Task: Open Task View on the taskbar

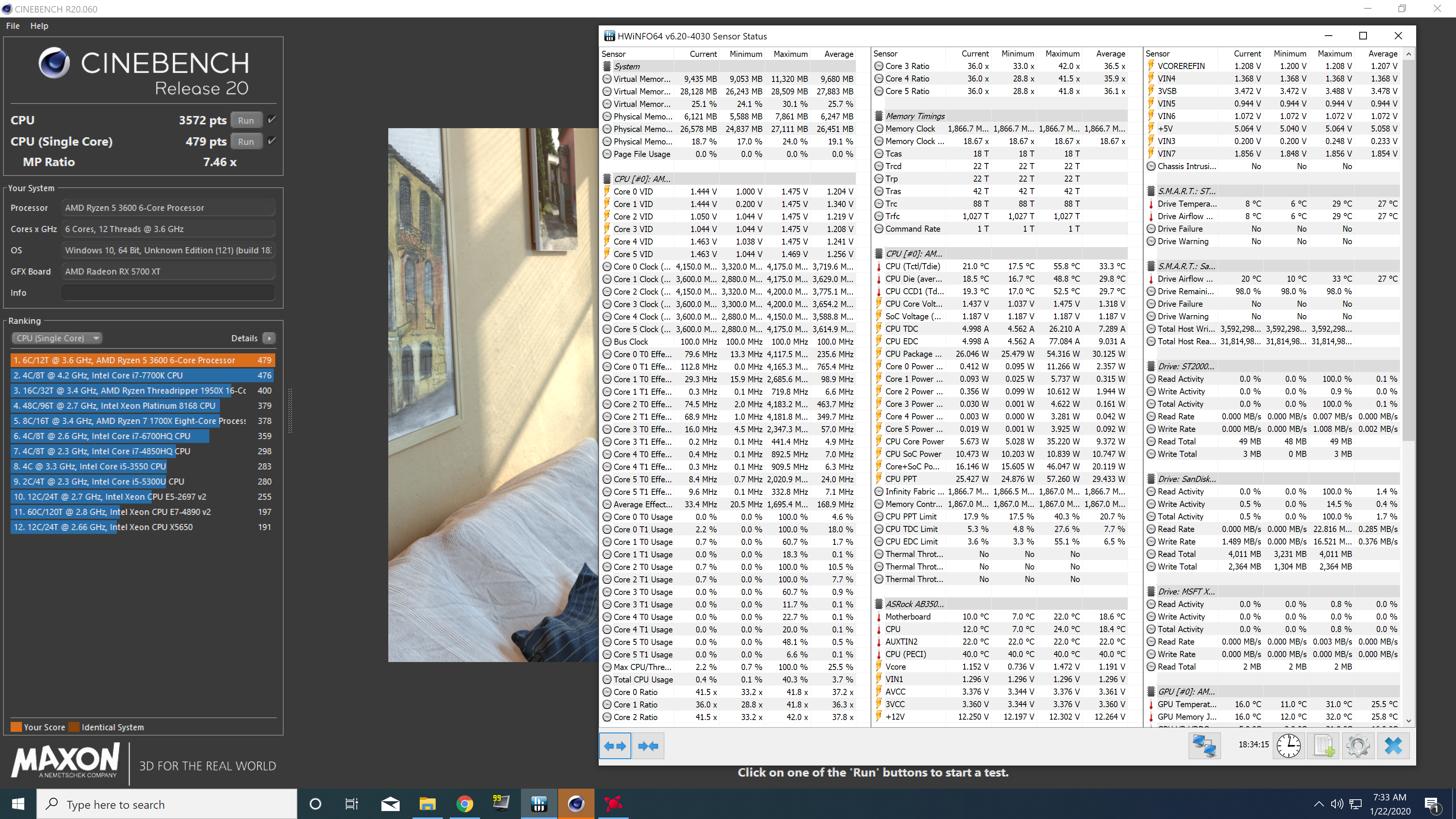Action: [351, 804]
